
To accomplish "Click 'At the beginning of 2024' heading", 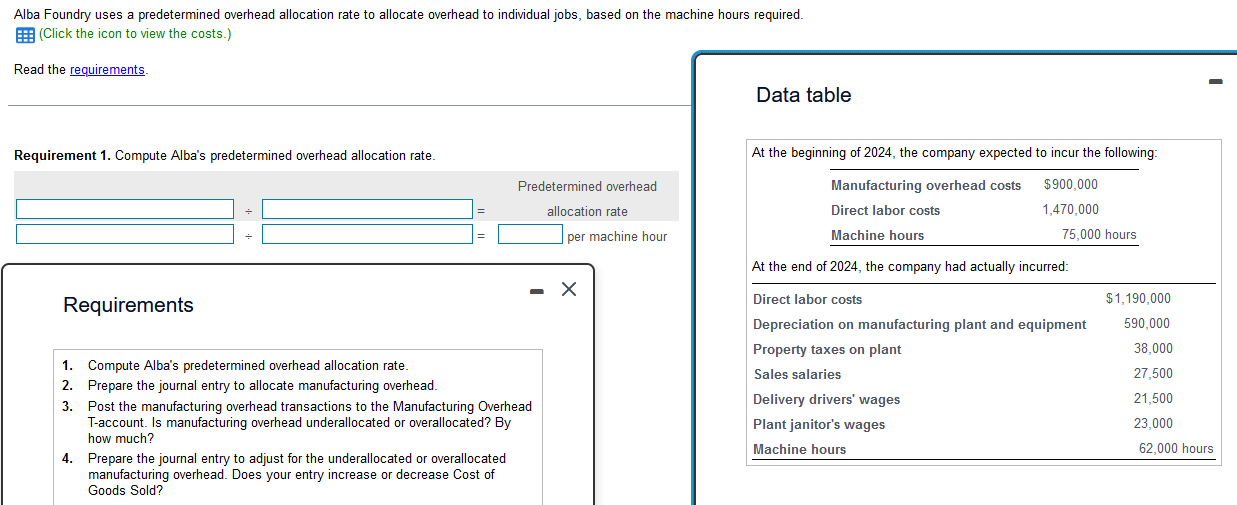I will [x=955, y=153].
